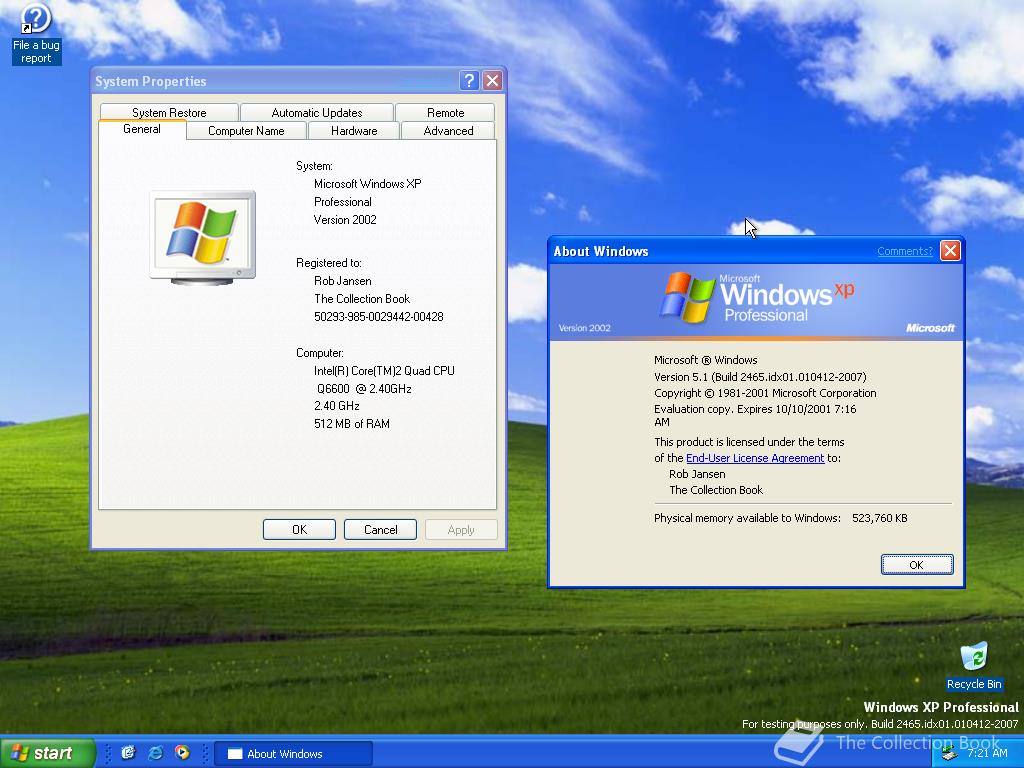Click OK in System Properties
Viewport: 1024px width, 768px height.
pyautogui.click(x=299, y=530)
